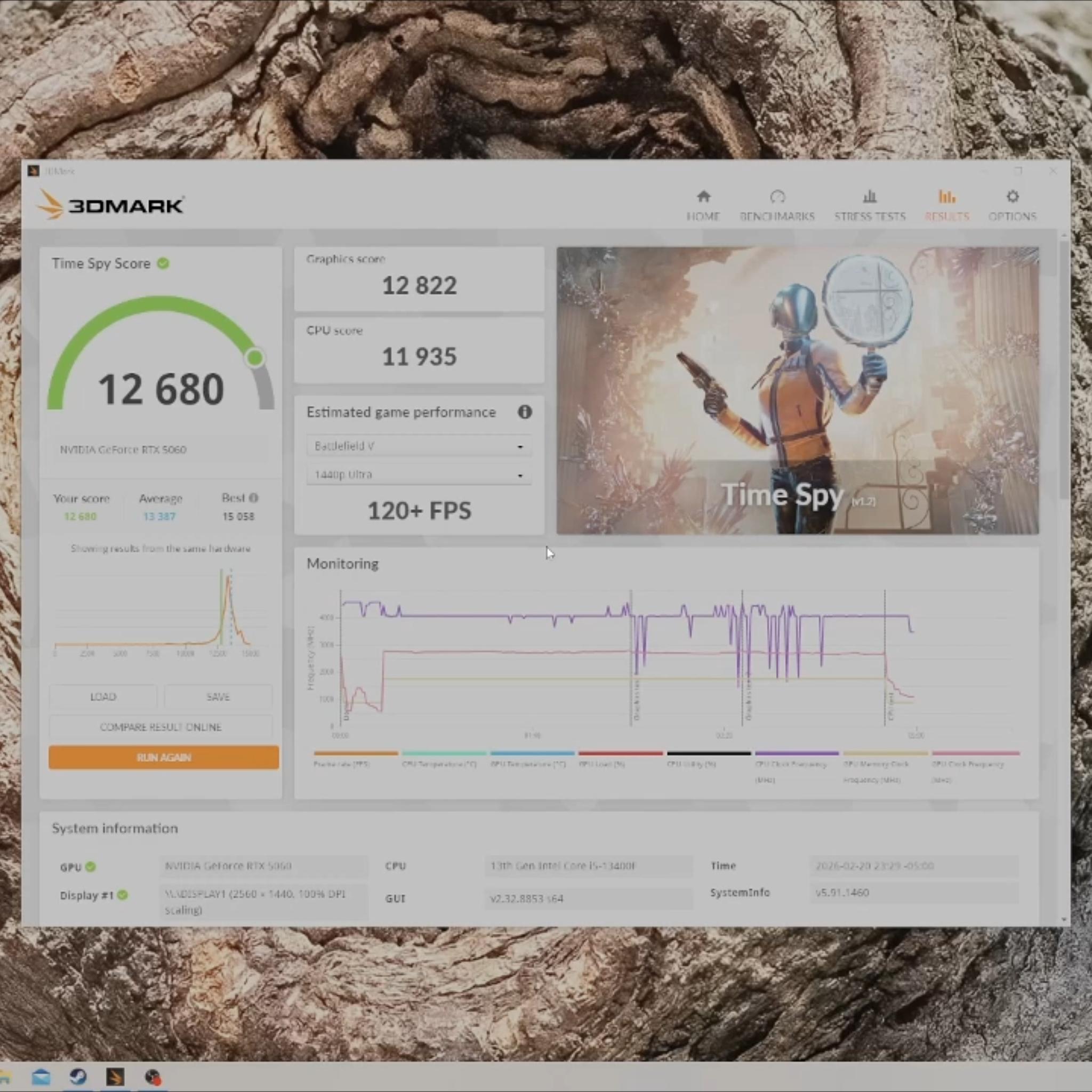Click the 13th Gen Intel Core CPU field
Image resolution: width=1092 pixels, height=1092 pixels.
(589, 866)
